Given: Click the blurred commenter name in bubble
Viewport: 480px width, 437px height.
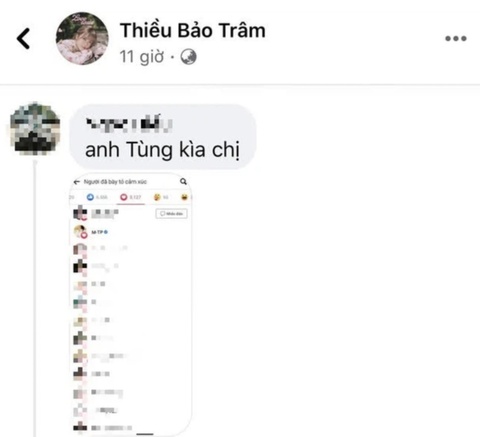Looking at the screenshot, I should click(129, 125).
